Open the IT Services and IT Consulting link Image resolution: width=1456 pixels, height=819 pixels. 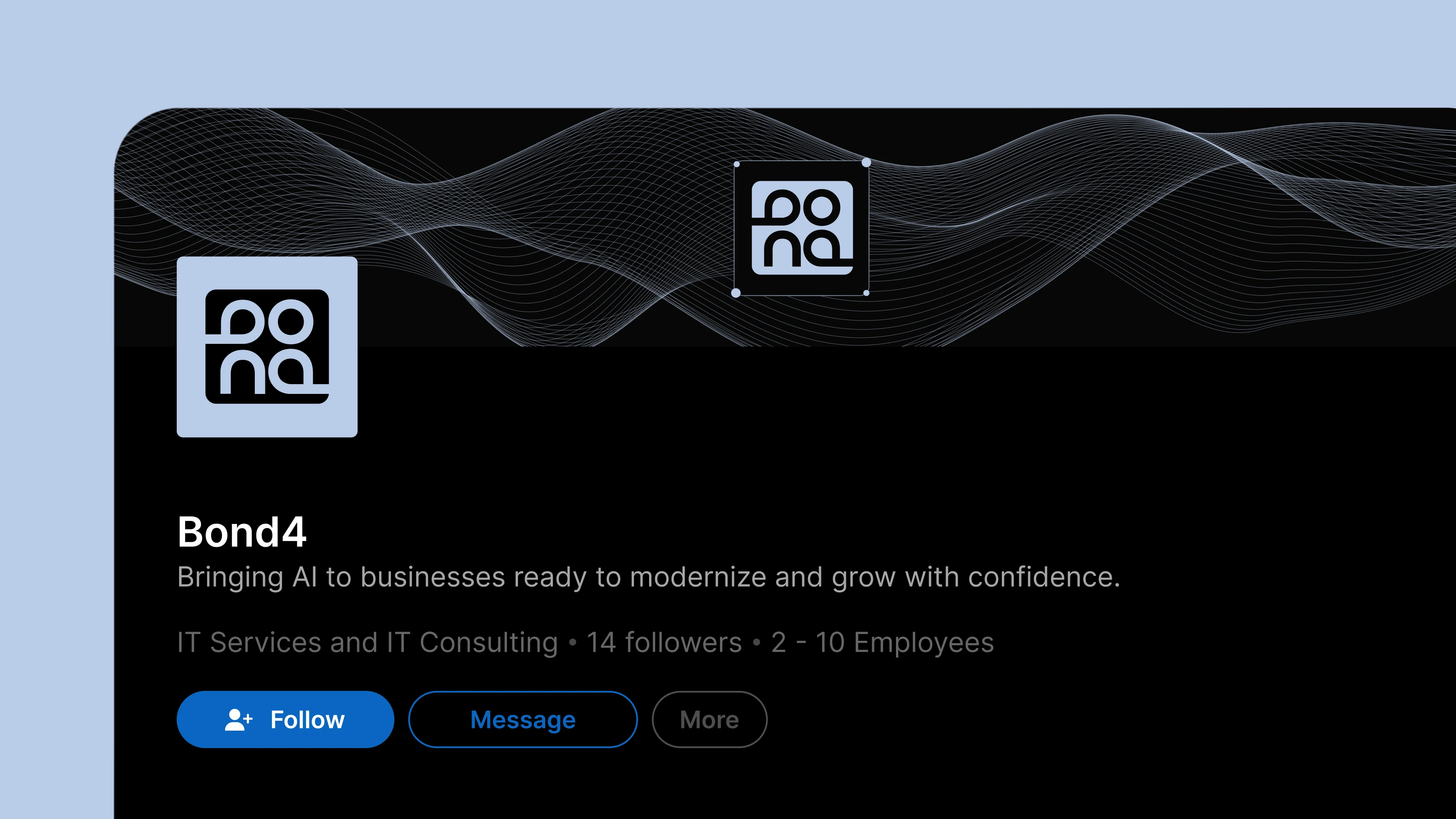[367, 643]
